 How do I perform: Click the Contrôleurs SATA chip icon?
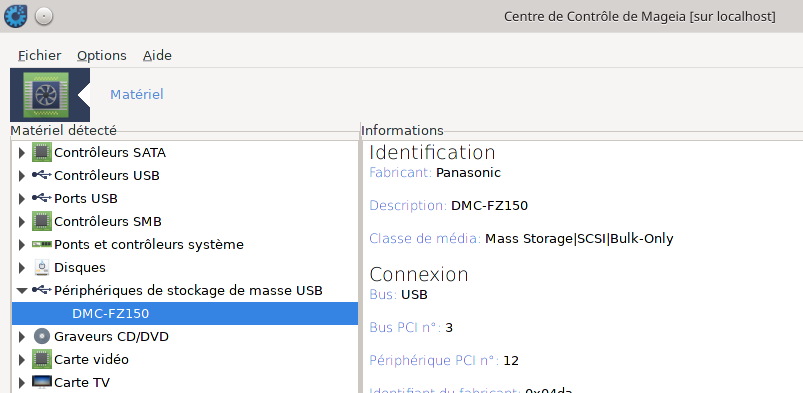click(42, 152)
